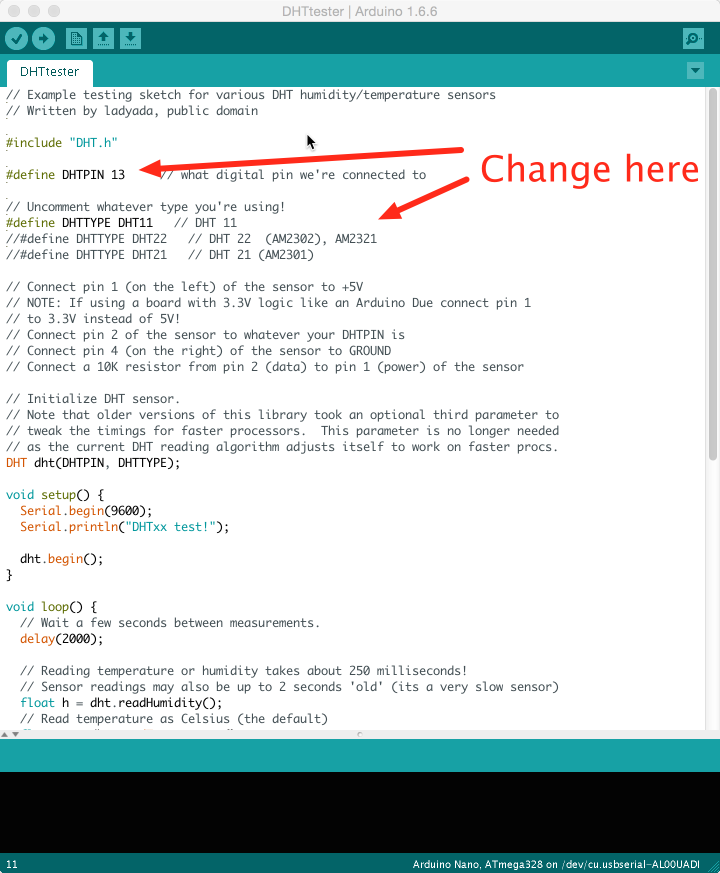Click the horizontal scrollbar below the code
The width and height of the screenshot is (720, 873).
[200, 735]
